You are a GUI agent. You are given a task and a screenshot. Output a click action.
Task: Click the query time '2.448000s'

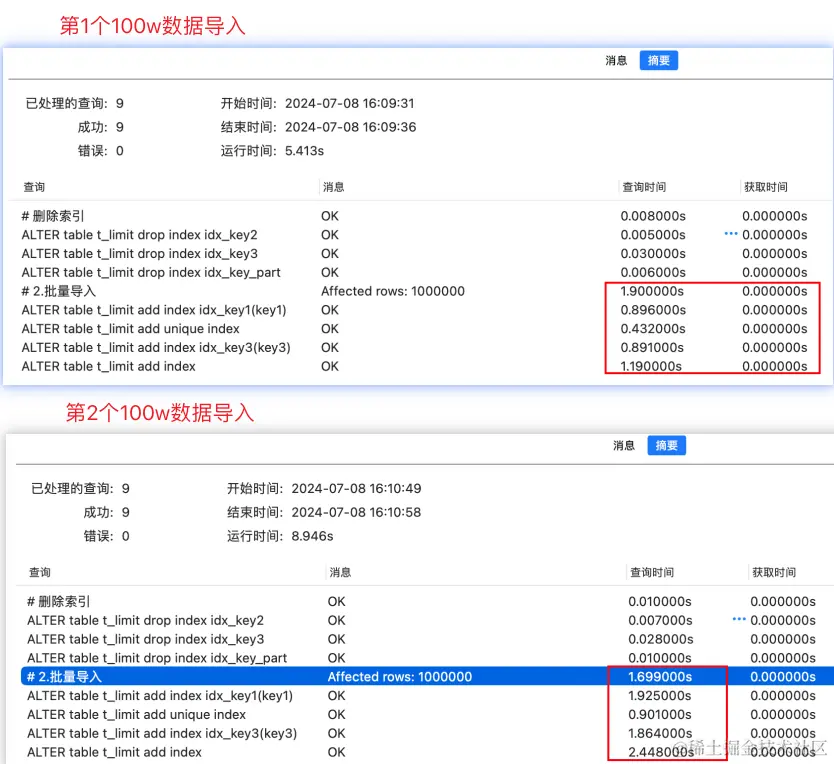pyautogui.click(x=661, y=752)
